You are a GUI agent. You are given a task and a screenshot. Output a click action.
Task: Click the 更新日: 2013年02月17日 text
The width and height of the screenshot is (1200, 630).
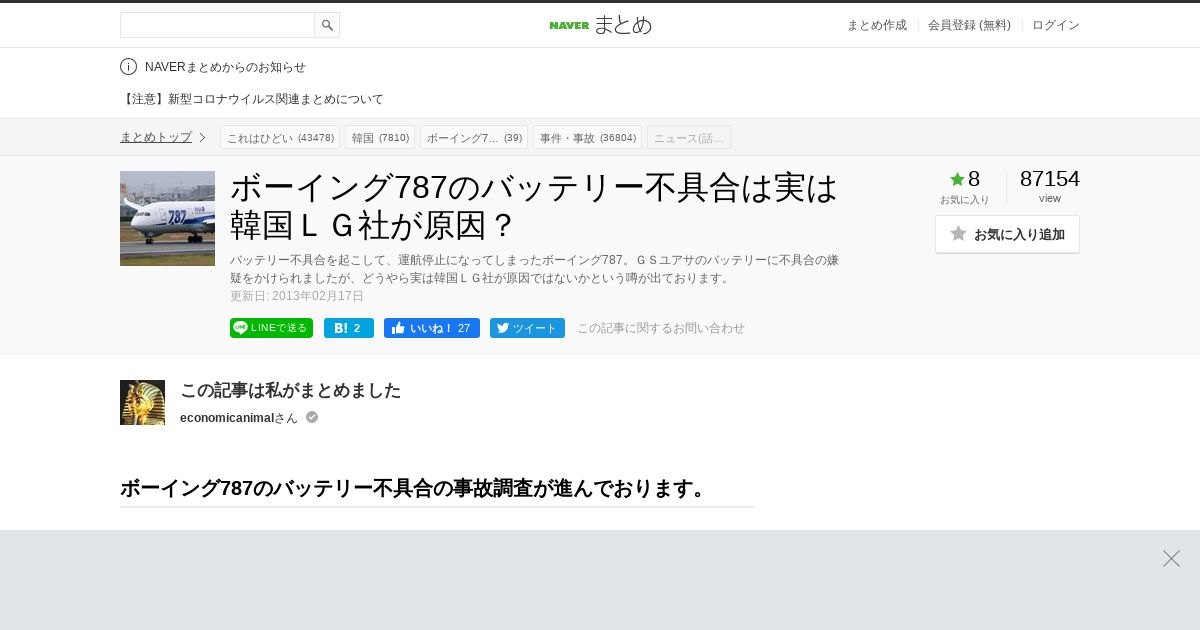pos(297,296)
